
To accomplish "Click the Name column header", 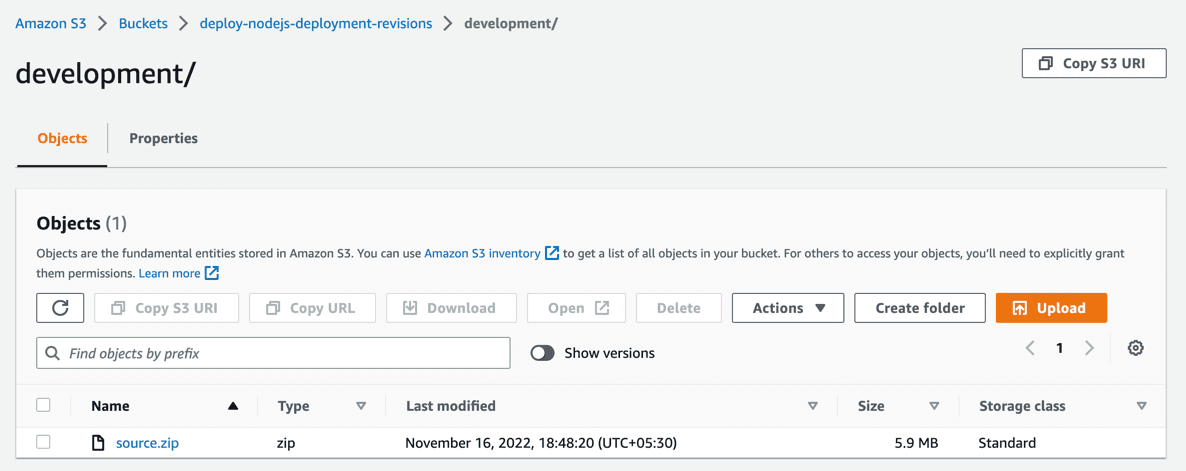I will coord(110,406).
